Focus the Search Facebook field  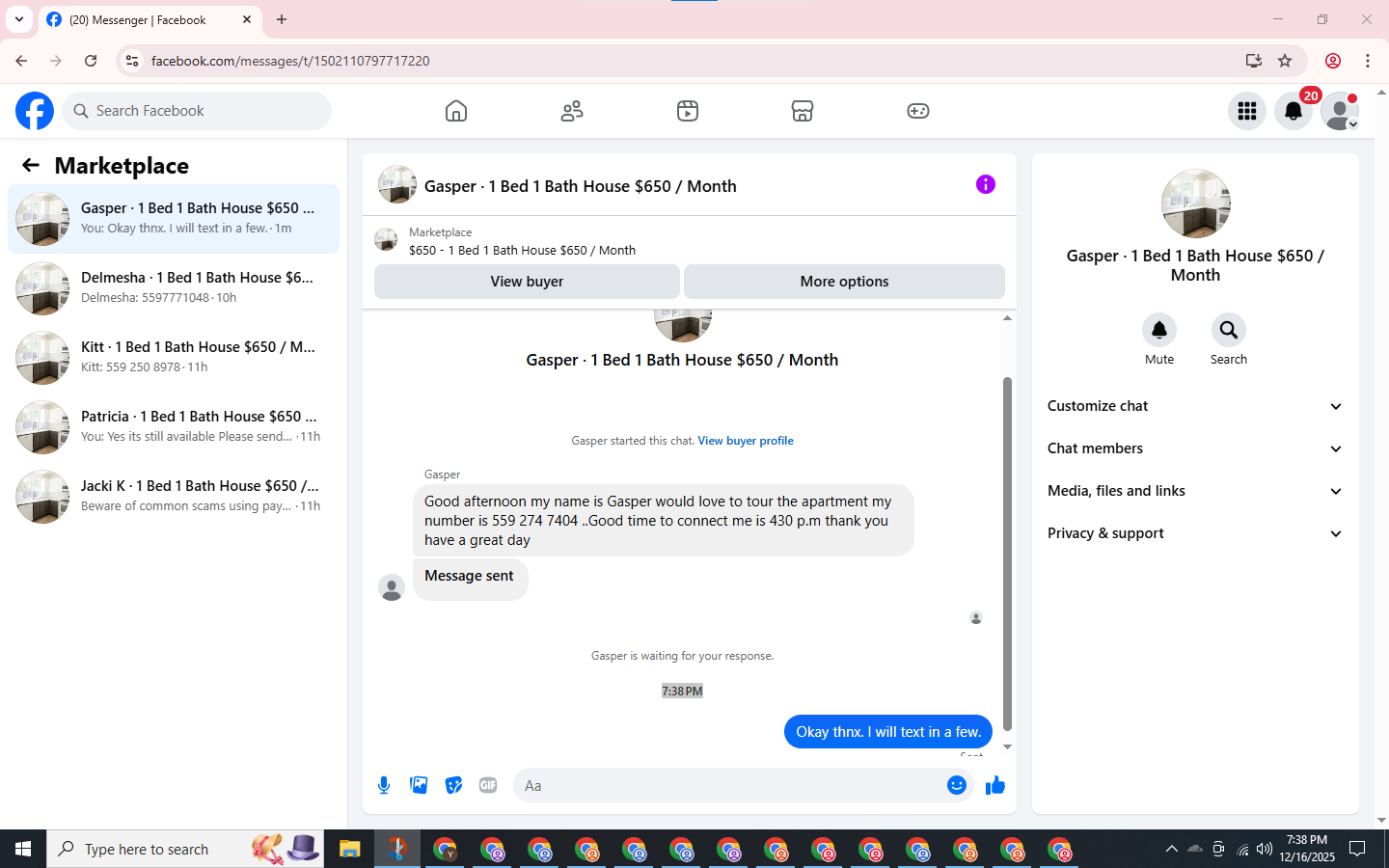[197, 111]
